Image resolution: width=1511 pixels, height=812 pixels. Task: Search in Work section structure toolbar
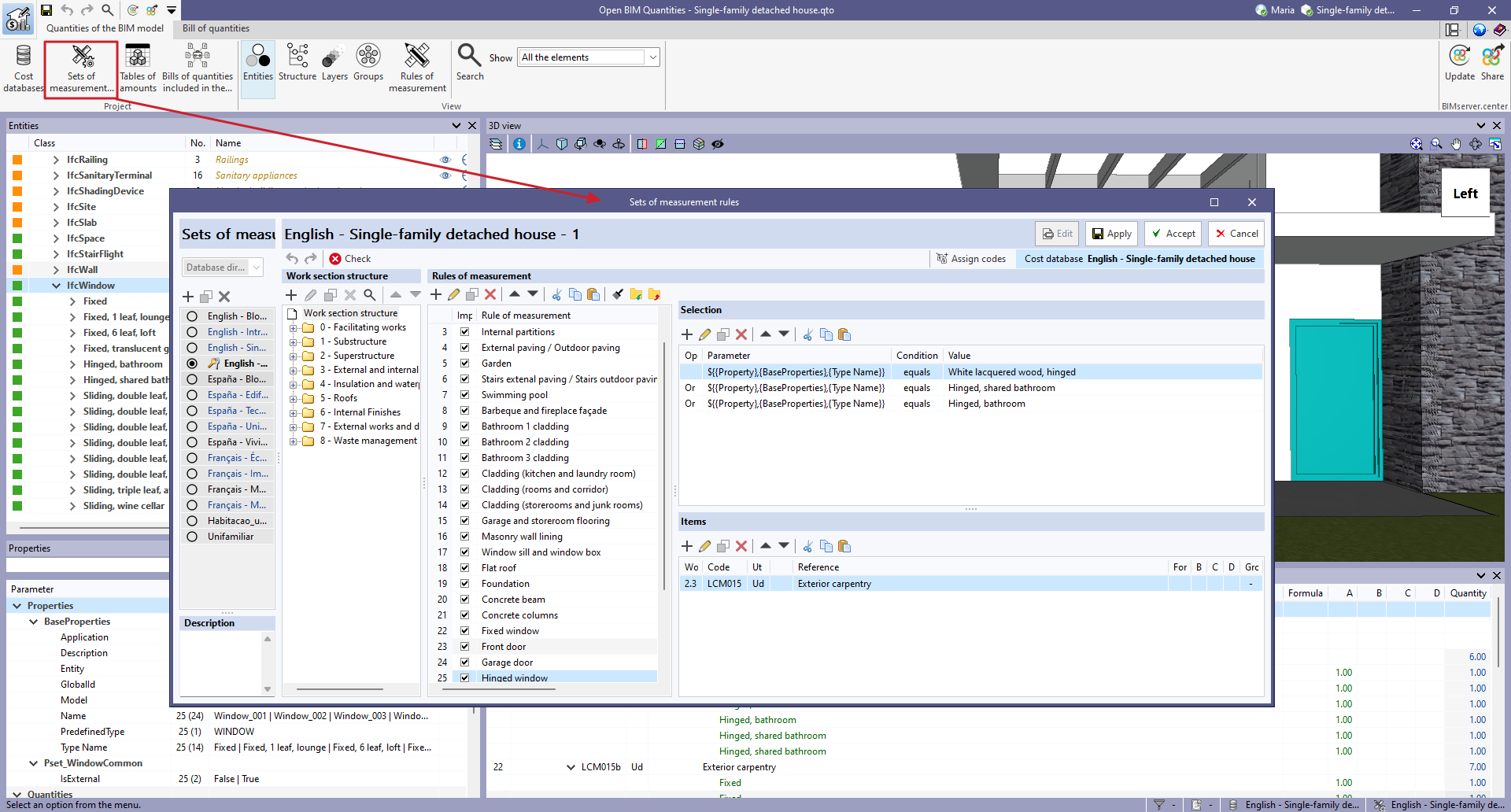click(370, 295)
